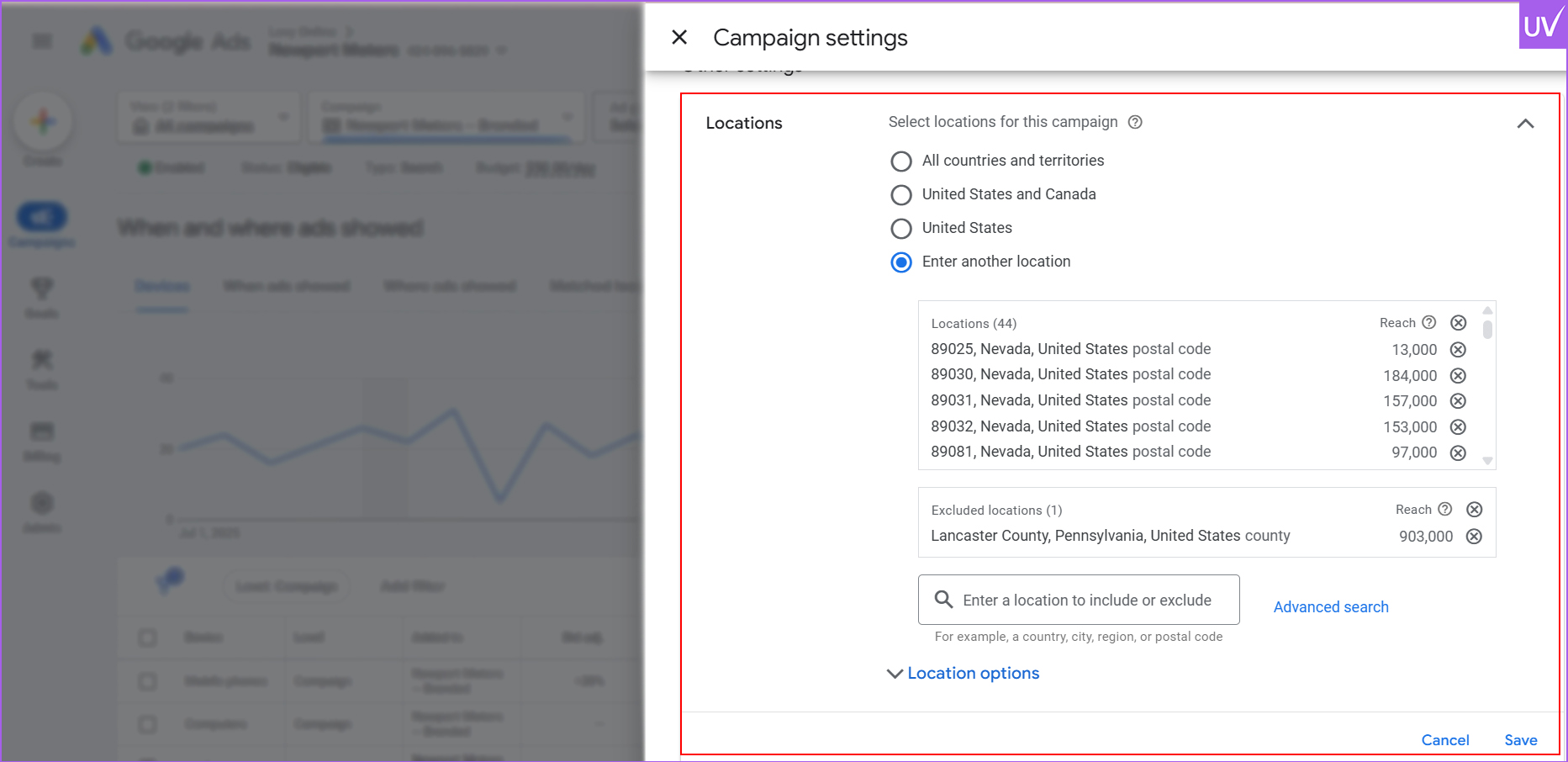1568x762 pixels.
Task: Remove postal code 89032 from locations
Action: [x=1458, y=427]
